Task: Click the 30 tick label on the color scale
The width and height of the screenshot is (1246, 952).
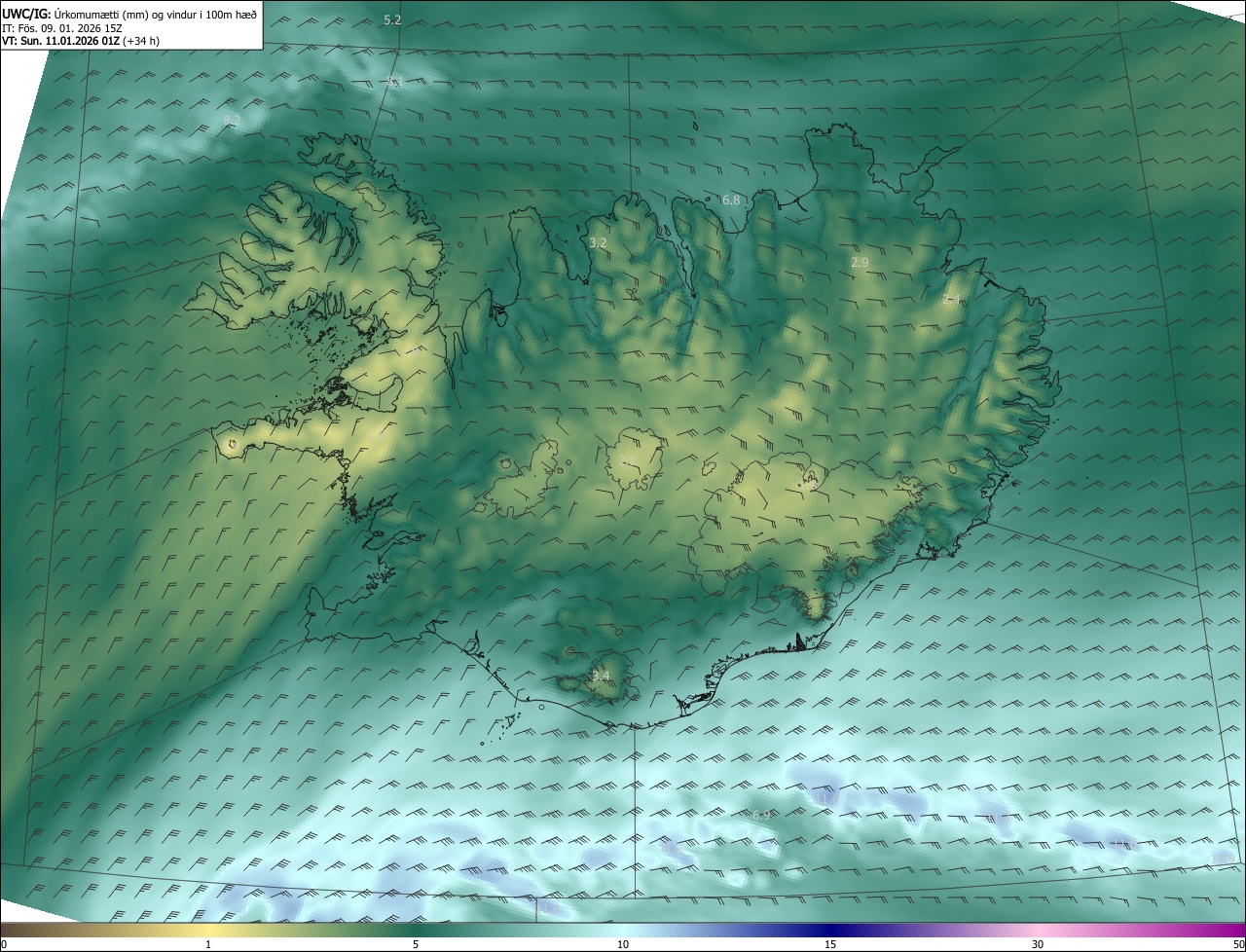Action: tap(1038, 944)
